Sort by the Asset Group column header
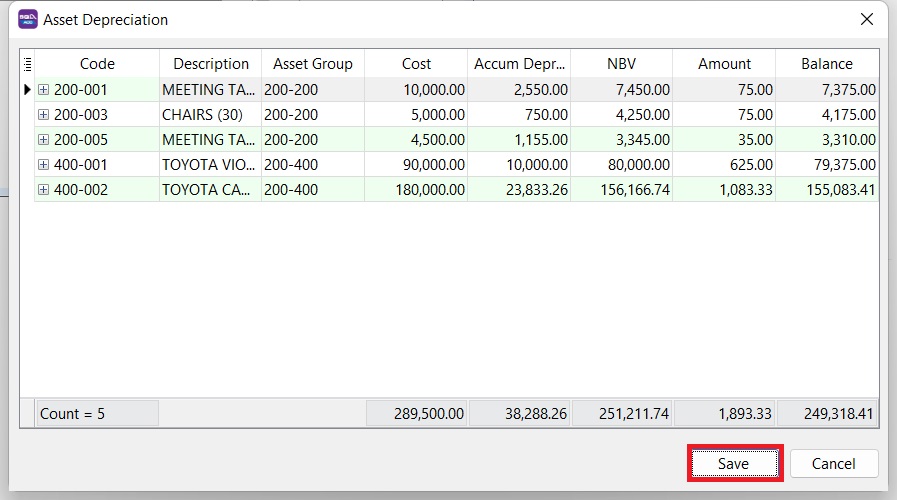The width and height of the screenshot is (897, 500). (x=313, y=64)
